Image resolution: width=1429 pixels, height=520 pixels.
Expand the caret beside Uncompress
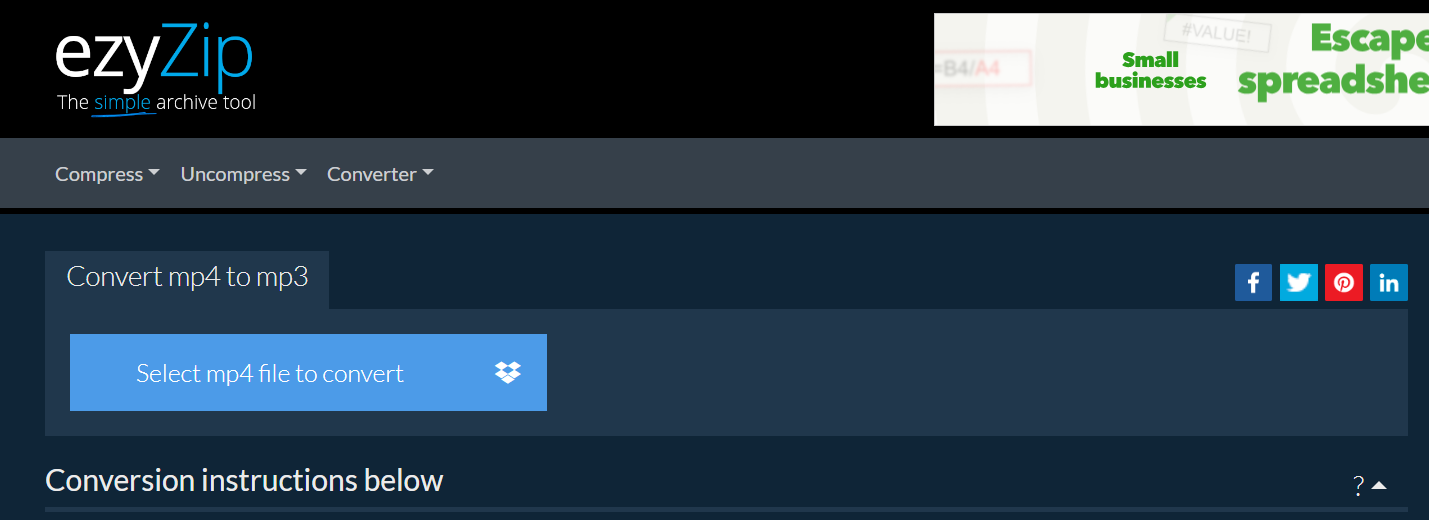click(x=300, y=173)
